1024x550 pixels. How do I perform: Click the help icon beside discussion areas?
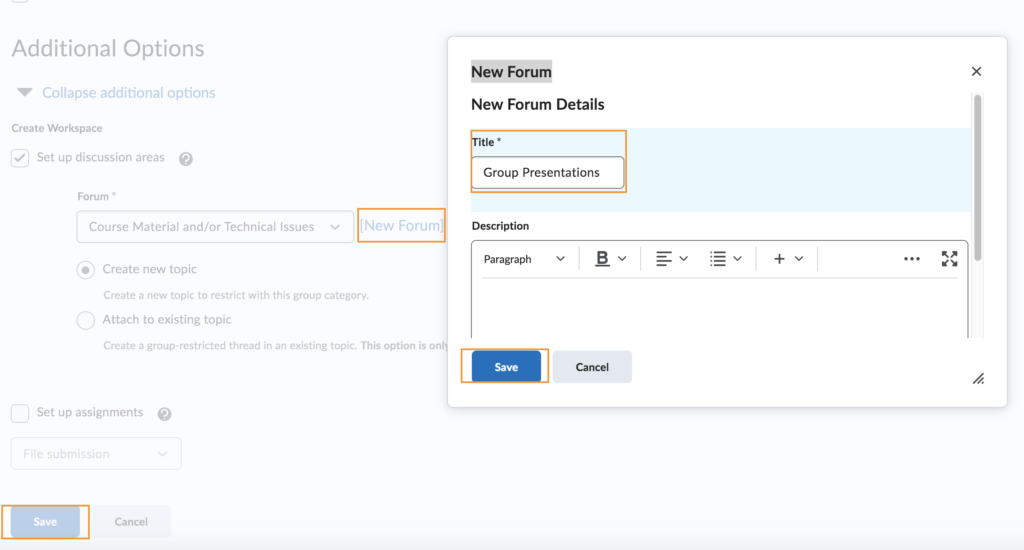click(x=185, y=158)
